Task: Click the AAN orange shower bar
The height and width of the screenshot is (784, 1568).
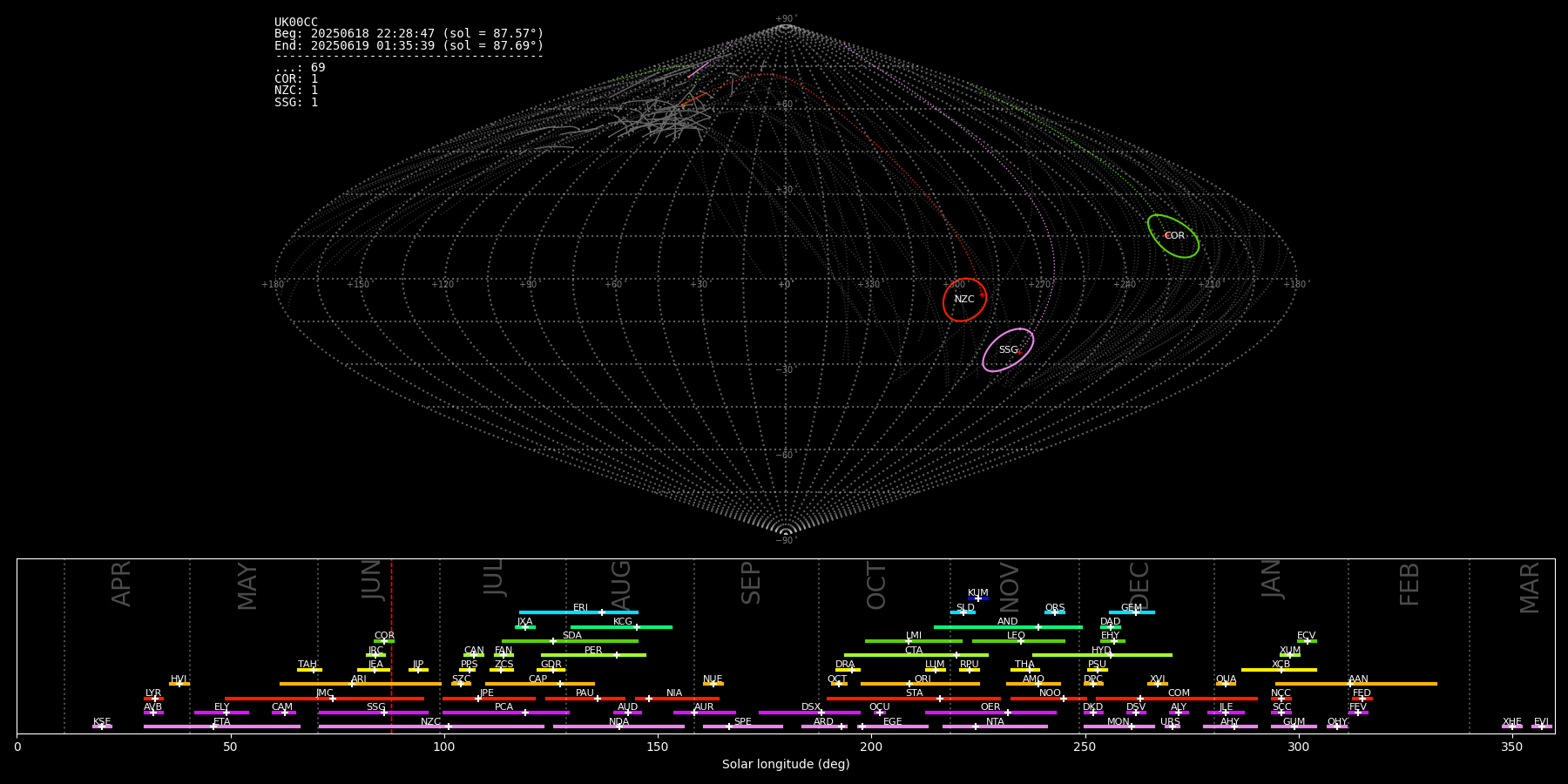Action: click(x=1356, y=684)
